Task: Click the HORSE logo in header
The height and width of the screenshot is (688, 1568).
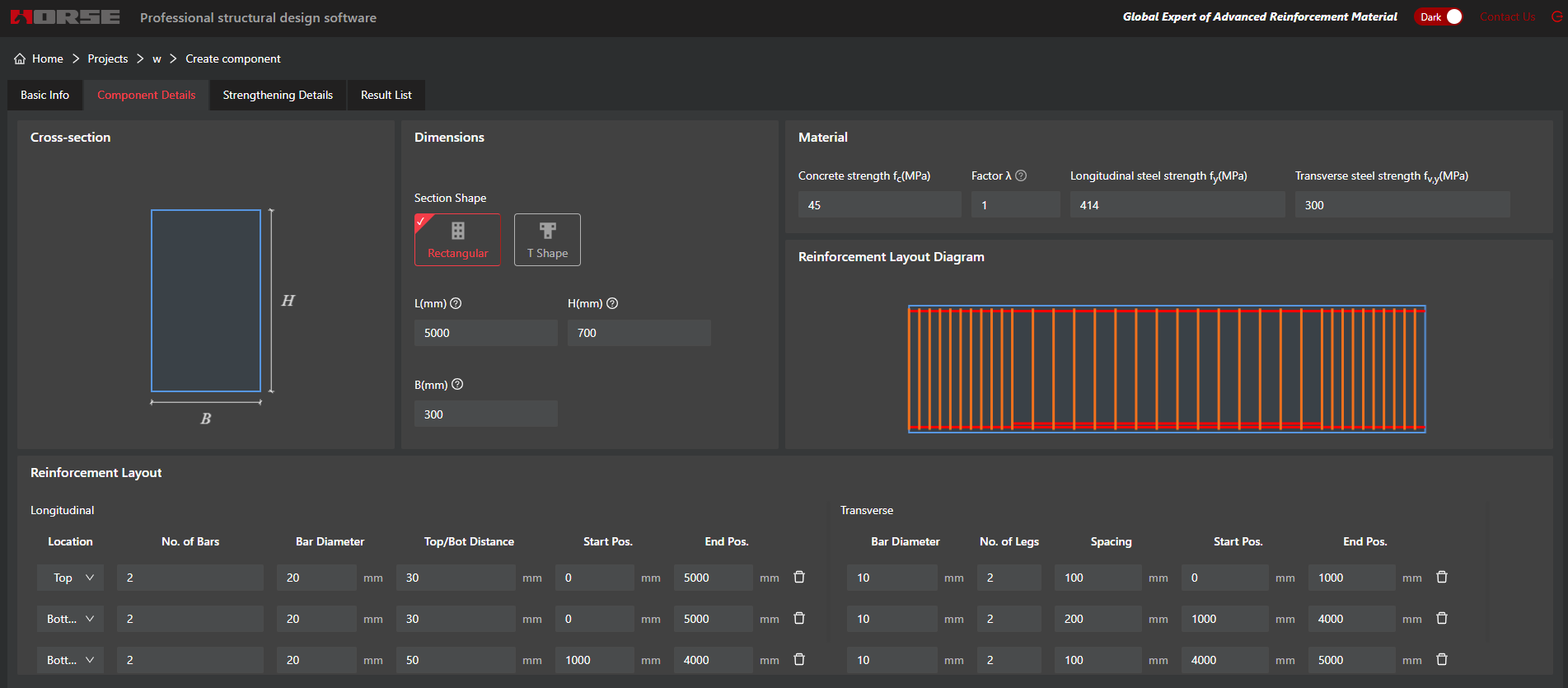Action: point(65,17)
